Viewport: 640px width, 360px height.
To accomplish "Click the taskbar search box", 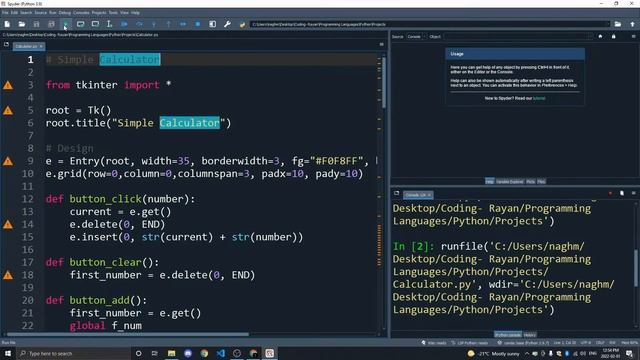I will point(73,353).
